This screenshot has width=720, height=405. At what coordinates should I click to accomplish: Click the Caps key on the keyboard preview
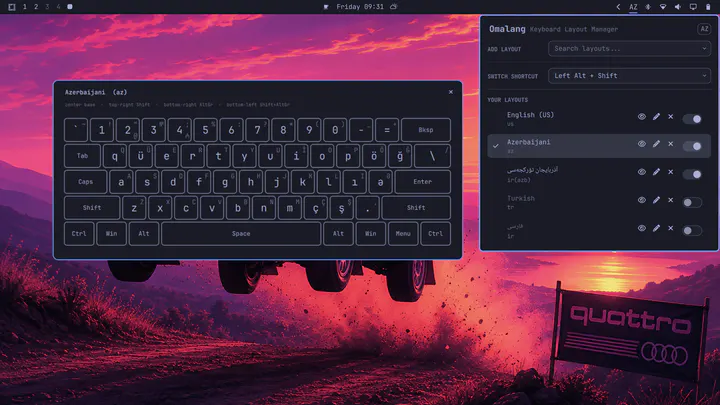(x=85, y=182)
